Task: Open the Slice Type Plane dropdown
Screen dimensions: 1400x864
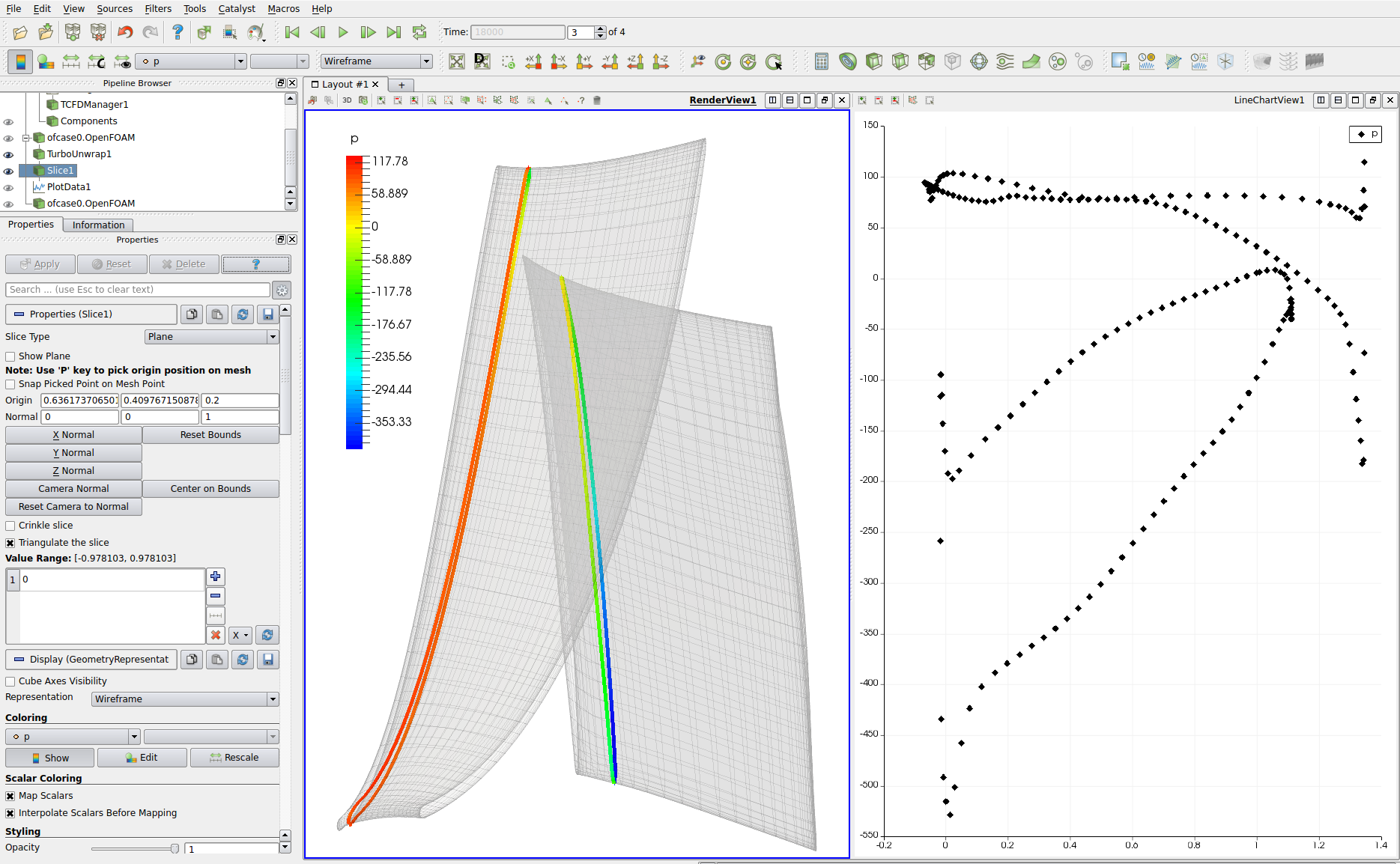Action: 211,337
